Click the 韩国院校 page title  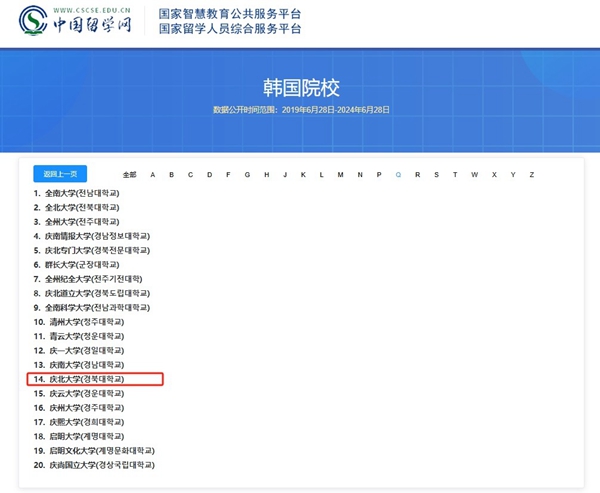tap(300, 86)
